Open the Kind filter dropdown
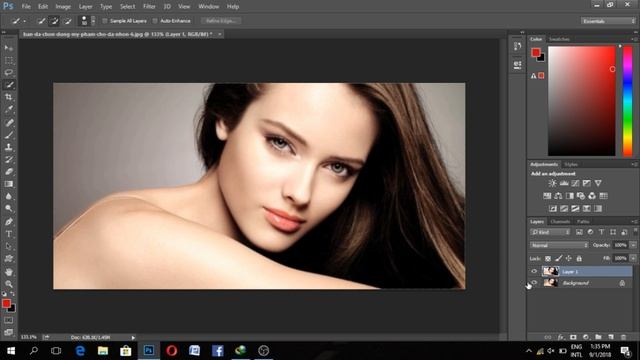This screenshot has width=640, height=360. point(550,232)
